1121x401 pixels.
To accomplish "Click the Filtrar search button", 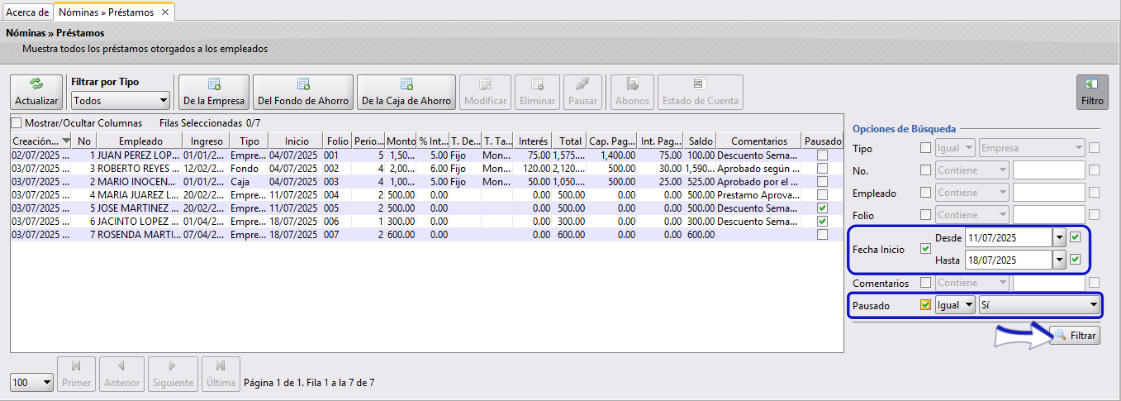I will pyautogui.click(x=1076, y=335).
